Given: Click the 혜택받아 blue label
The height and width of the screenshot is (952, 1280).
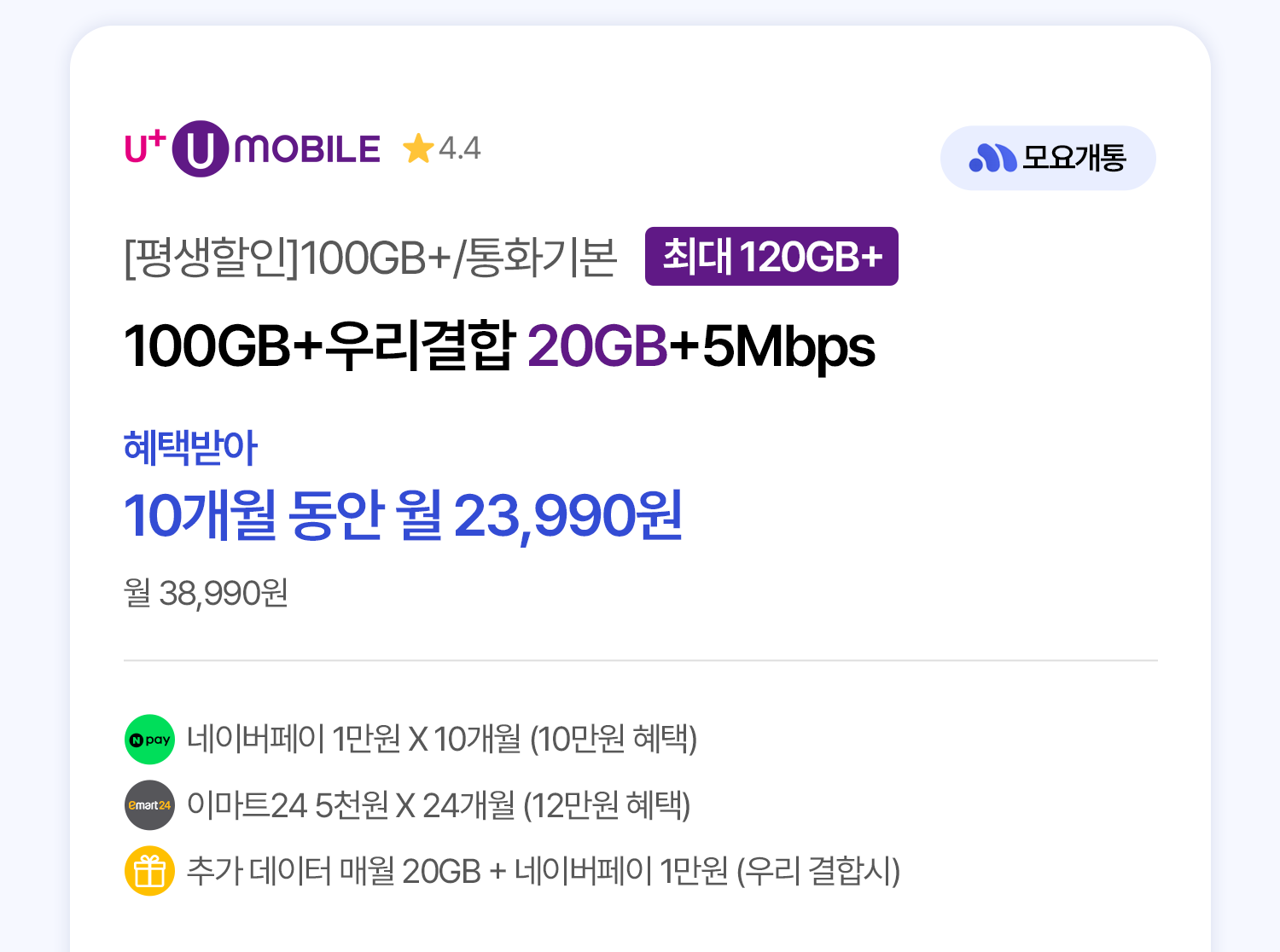Looking at the screenshot, I should 190,448.
